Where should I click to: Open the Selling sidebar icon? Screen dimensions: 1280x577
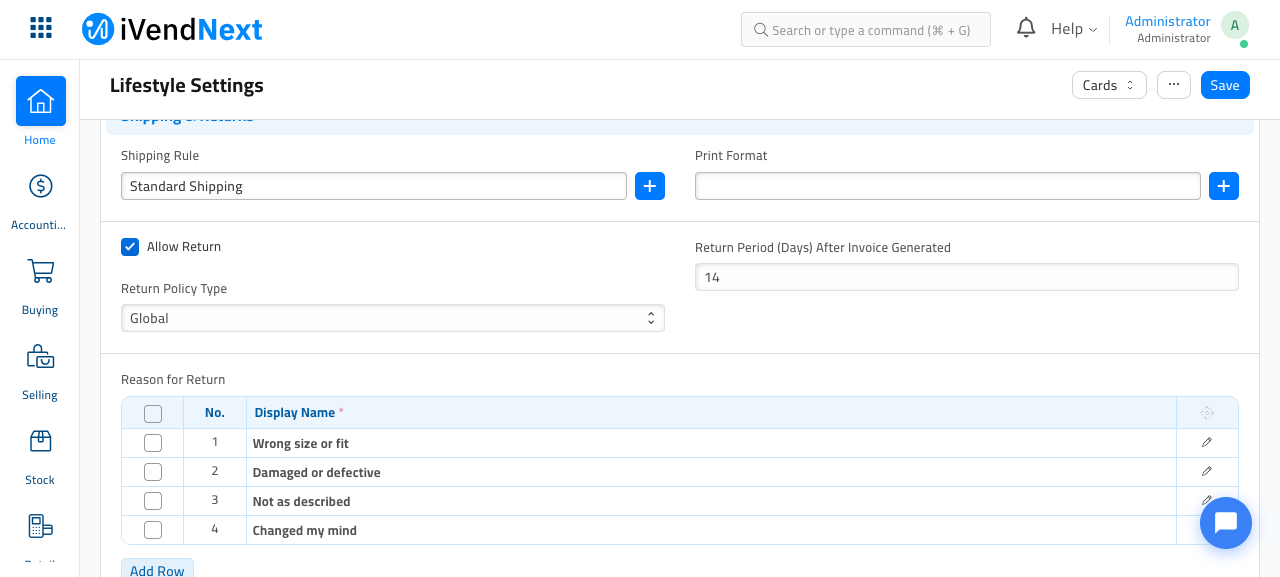[x=41, y=356]
